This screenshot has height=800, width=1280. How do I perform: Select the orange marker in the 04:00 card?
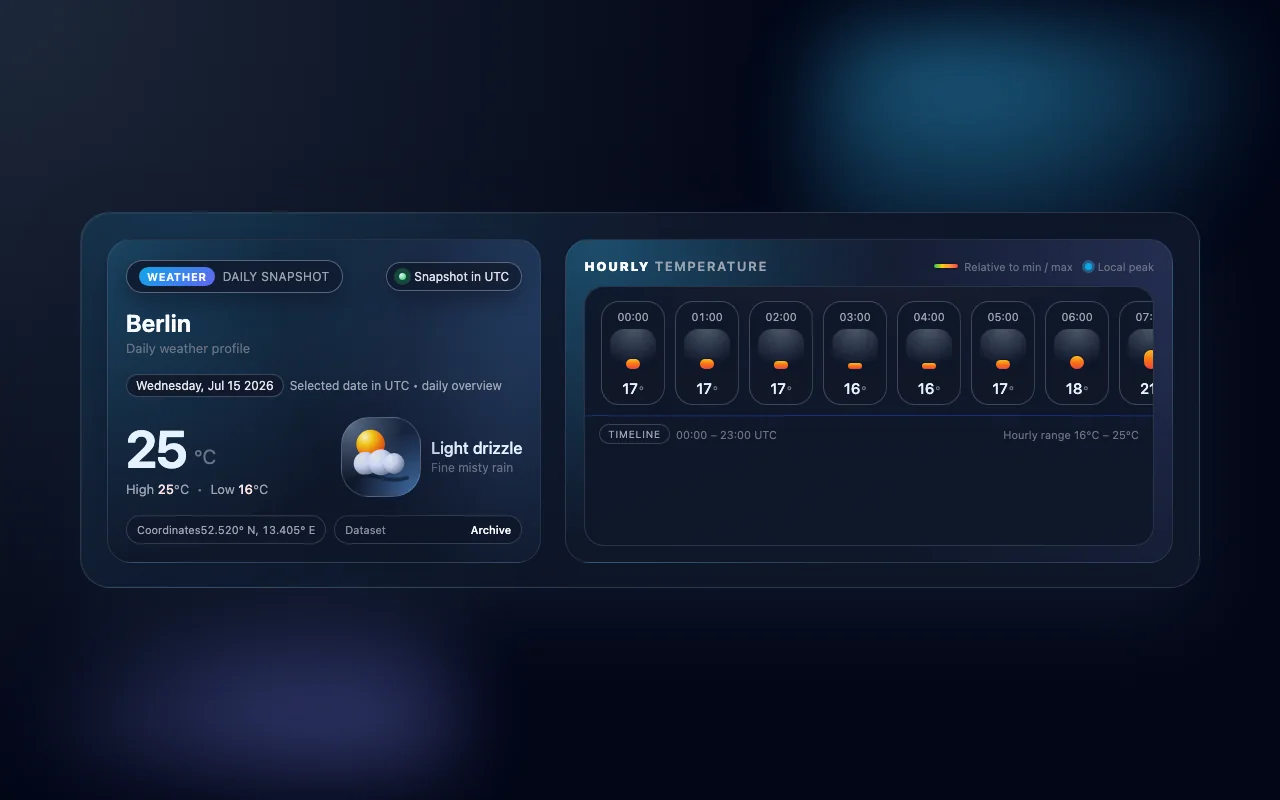point(929,366)
